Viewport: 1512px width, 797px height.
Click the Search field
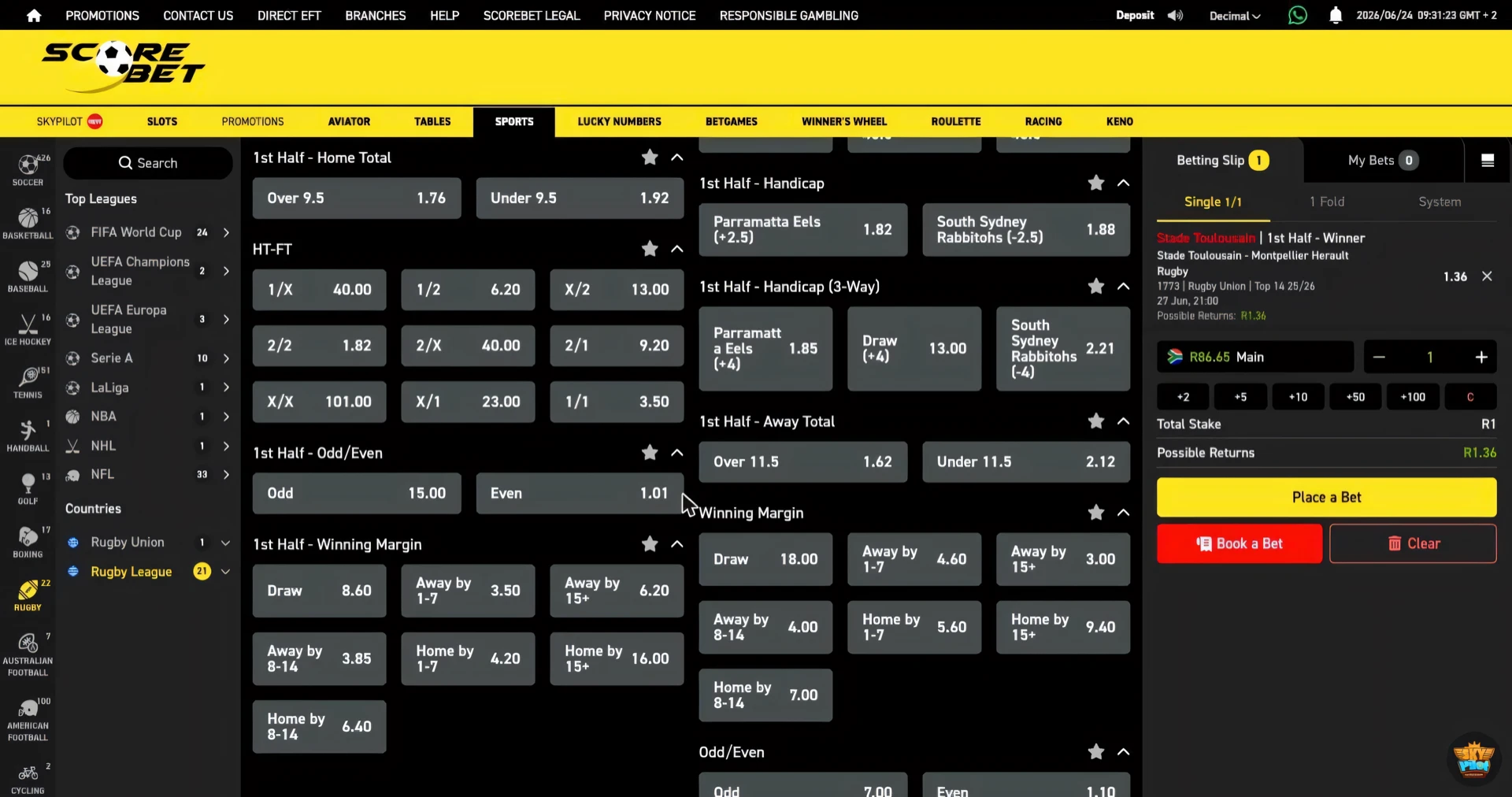(148, 163)
